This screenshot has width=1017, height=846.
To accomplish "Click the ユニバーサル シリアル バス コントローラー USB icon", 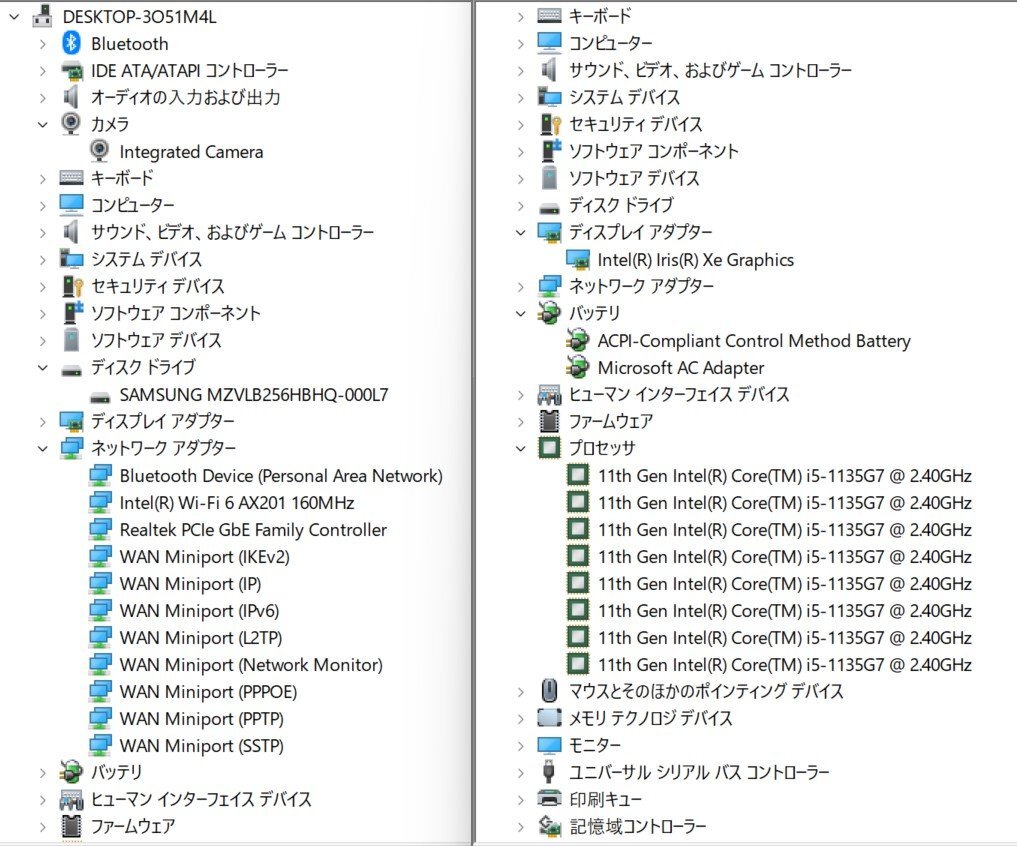I will [x=549, y=771].
